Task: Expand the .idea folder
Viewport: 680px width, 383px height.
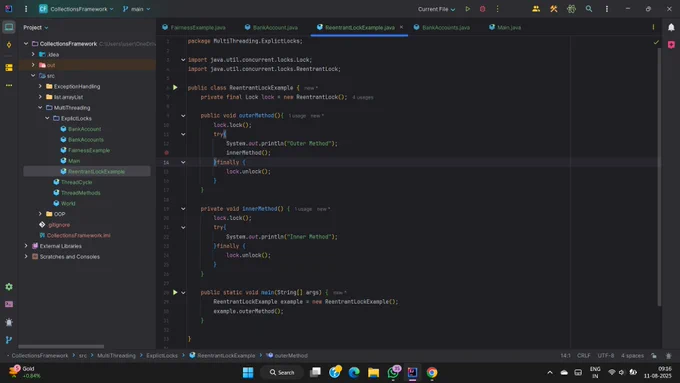Action: tap(33, 54)
